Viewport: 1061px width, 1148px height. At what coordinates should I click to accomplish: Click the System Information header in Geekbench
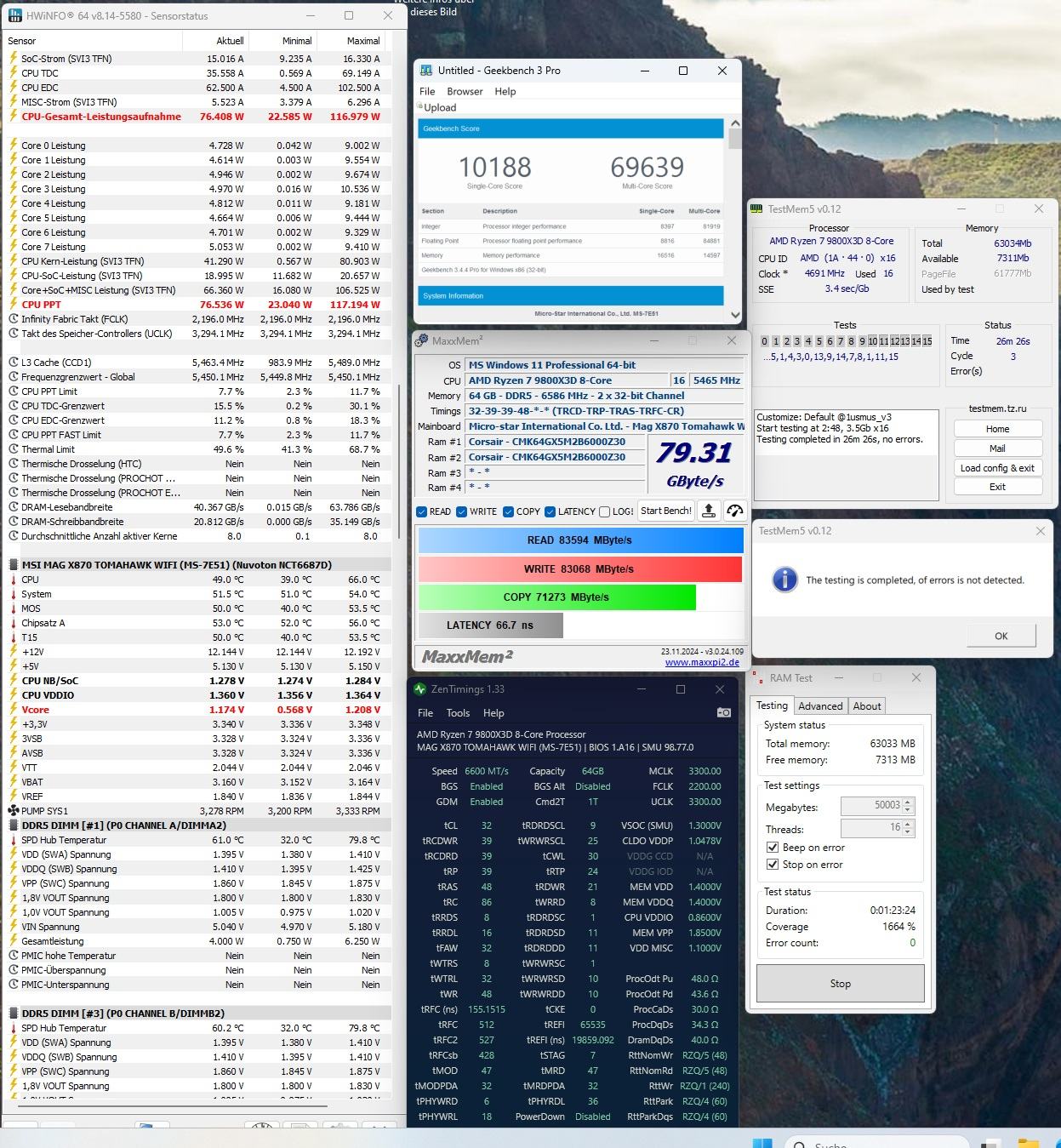click(571, 296)
